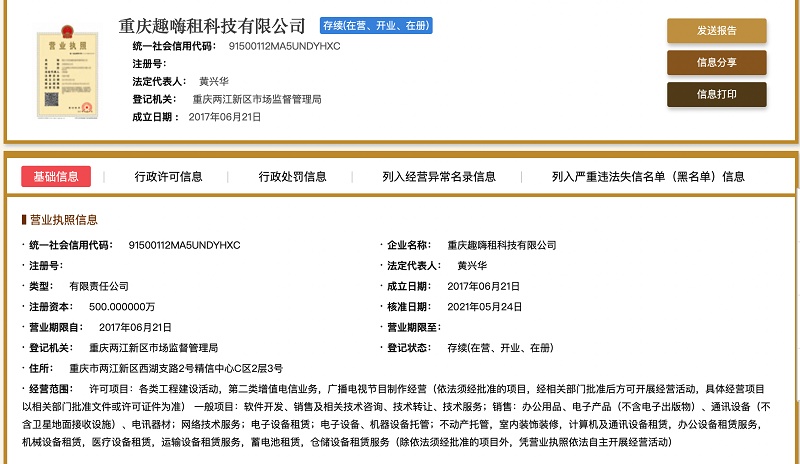The image size is (800, 464).
Task: Click the 信息打印 button
Action: coord(716,94)
